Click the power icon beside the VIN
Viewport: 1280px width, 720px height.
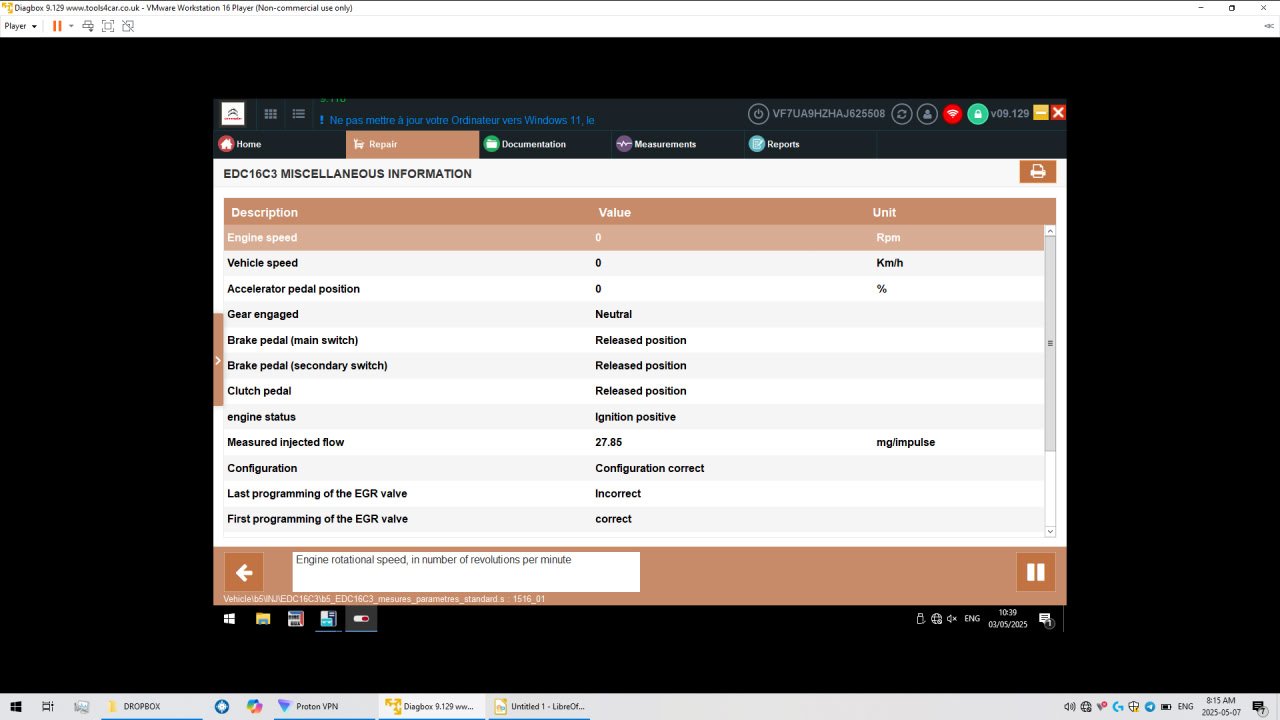click(758, 114)
